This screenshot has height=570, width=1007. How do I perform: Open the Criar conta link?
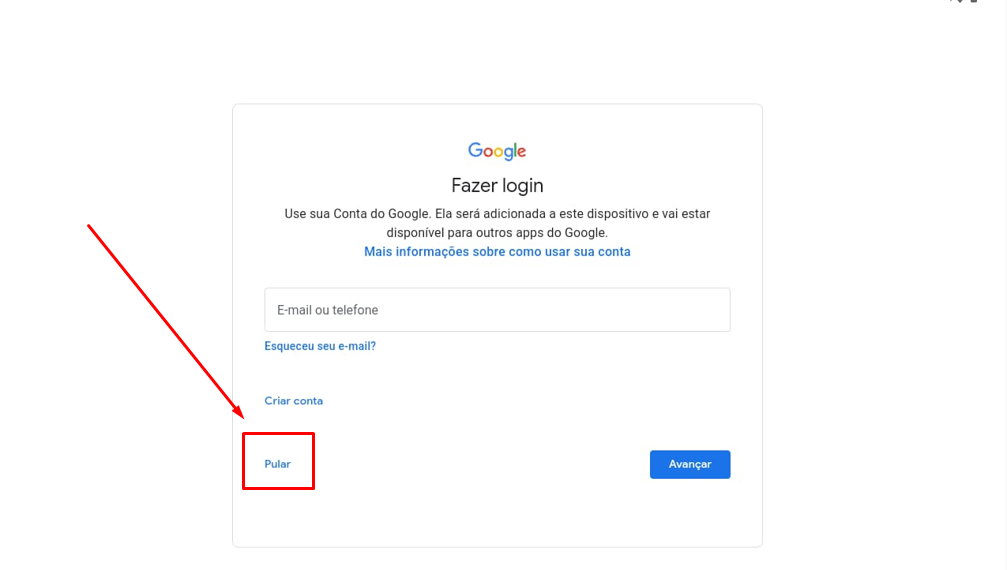(293, 401)
